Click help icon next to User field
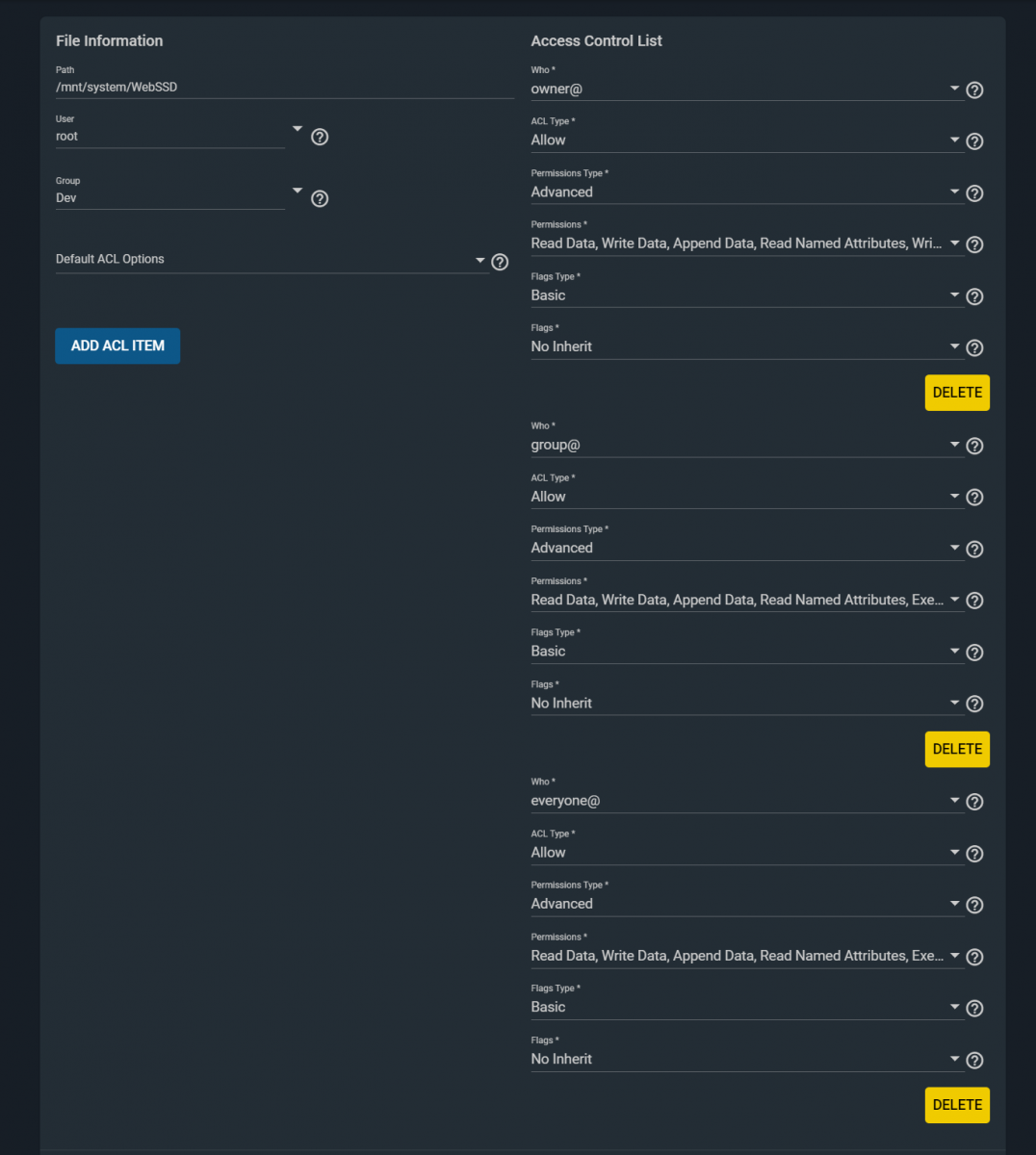 point(320,137)
